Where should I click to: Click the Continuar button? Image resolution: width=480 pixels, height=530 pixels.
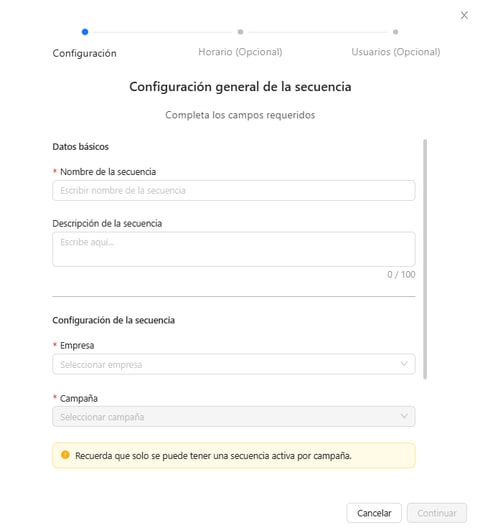pyautogui.click(x=437, y=513)
